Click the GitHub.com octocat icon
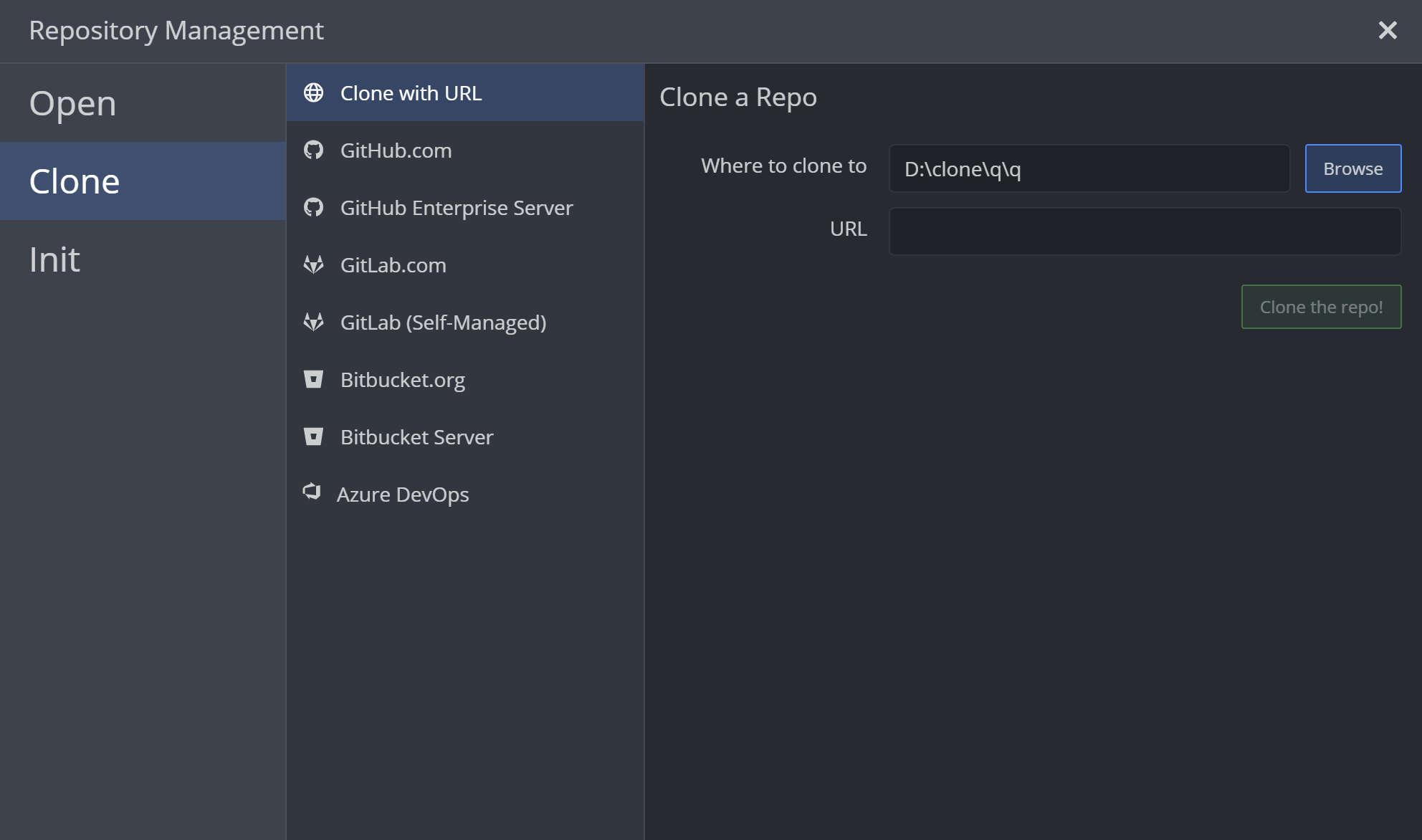This screenshot has height=840, width=1422. [x=313, y=151]
